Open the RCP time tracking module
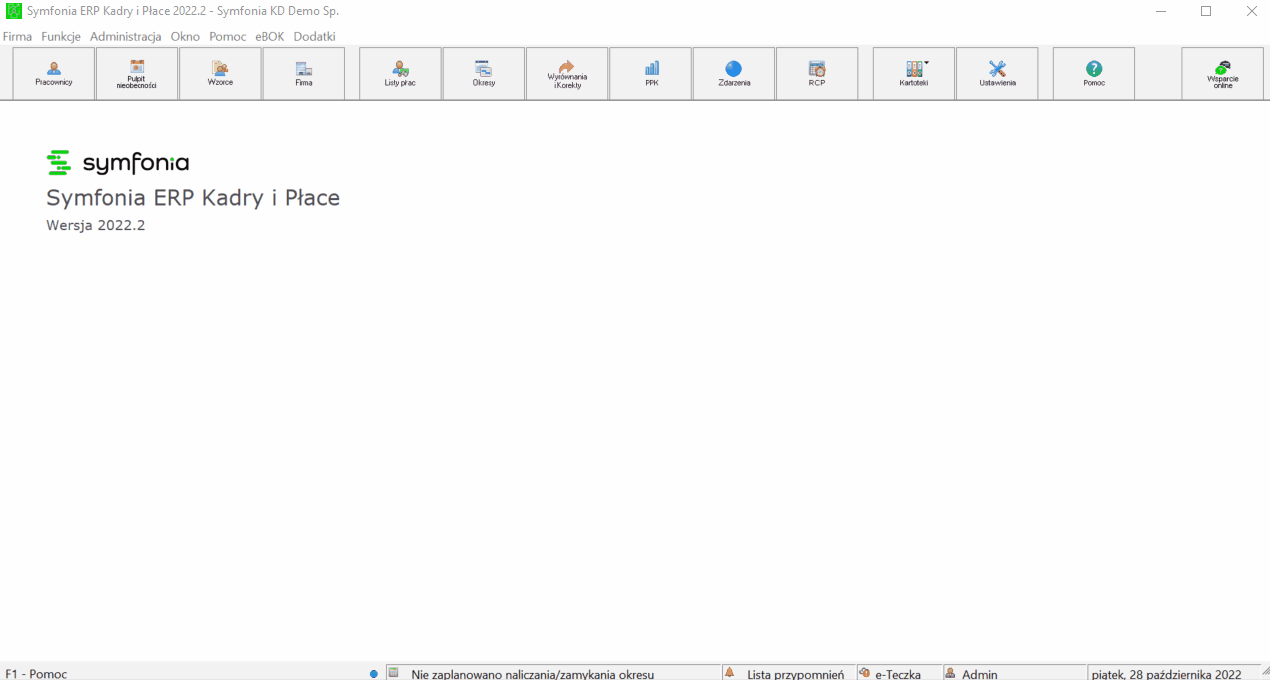This screenshot has height=680, width=1270. 817,73
